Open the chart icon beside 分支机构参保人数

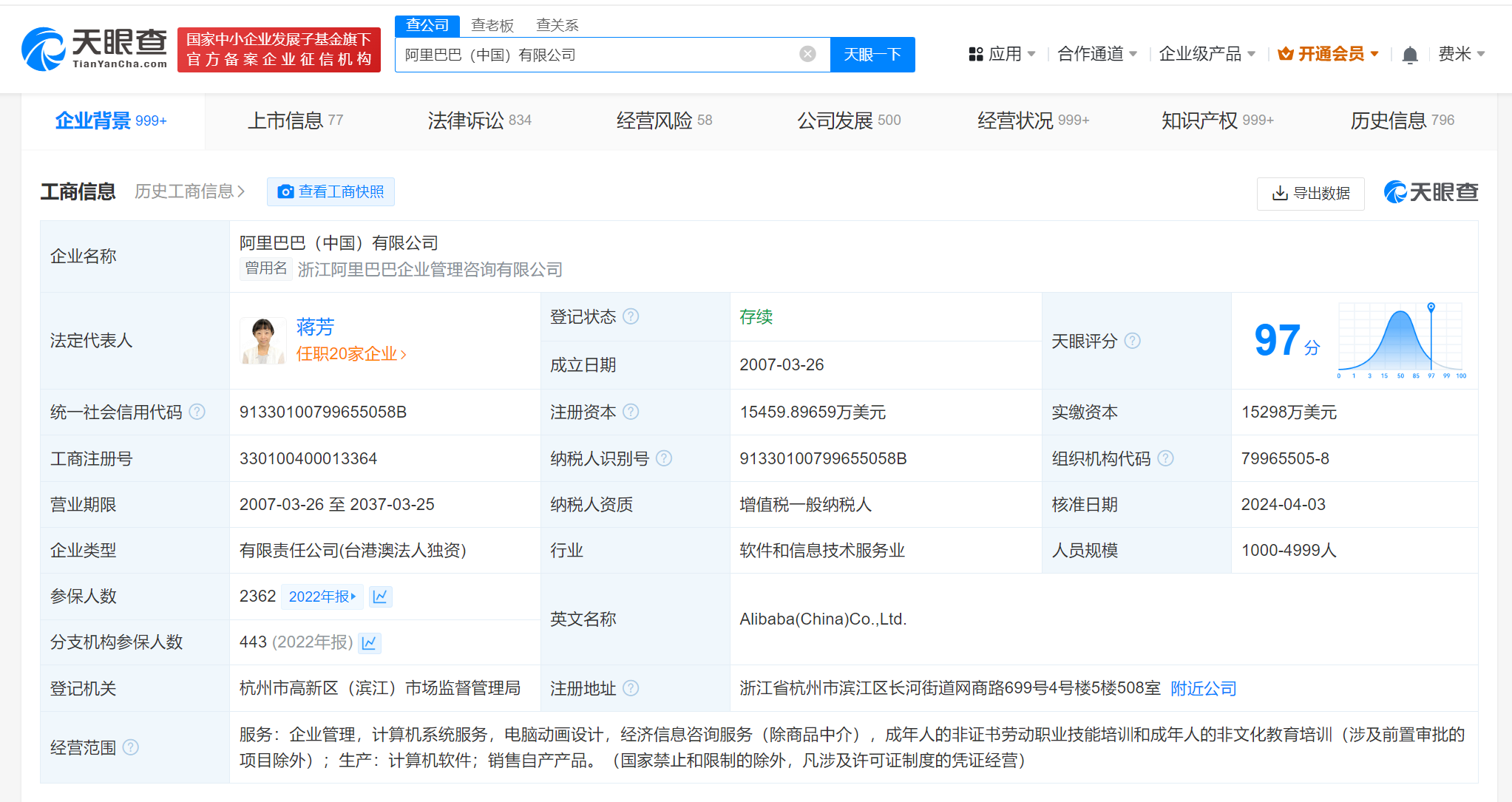(x=369, y=642)
